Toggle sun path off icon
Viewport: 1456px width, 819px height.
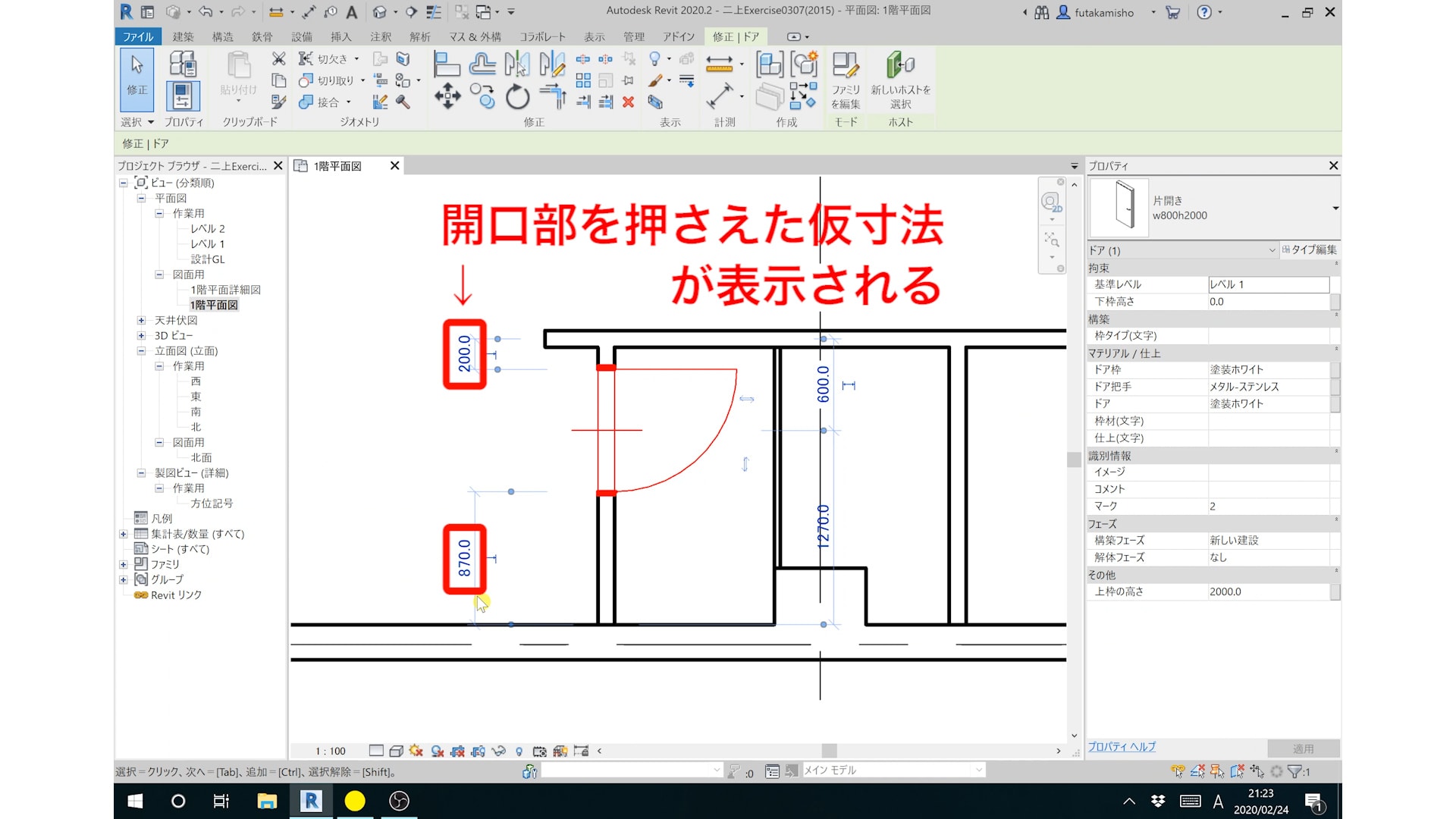pyautogui.click(x=416, y=751)
